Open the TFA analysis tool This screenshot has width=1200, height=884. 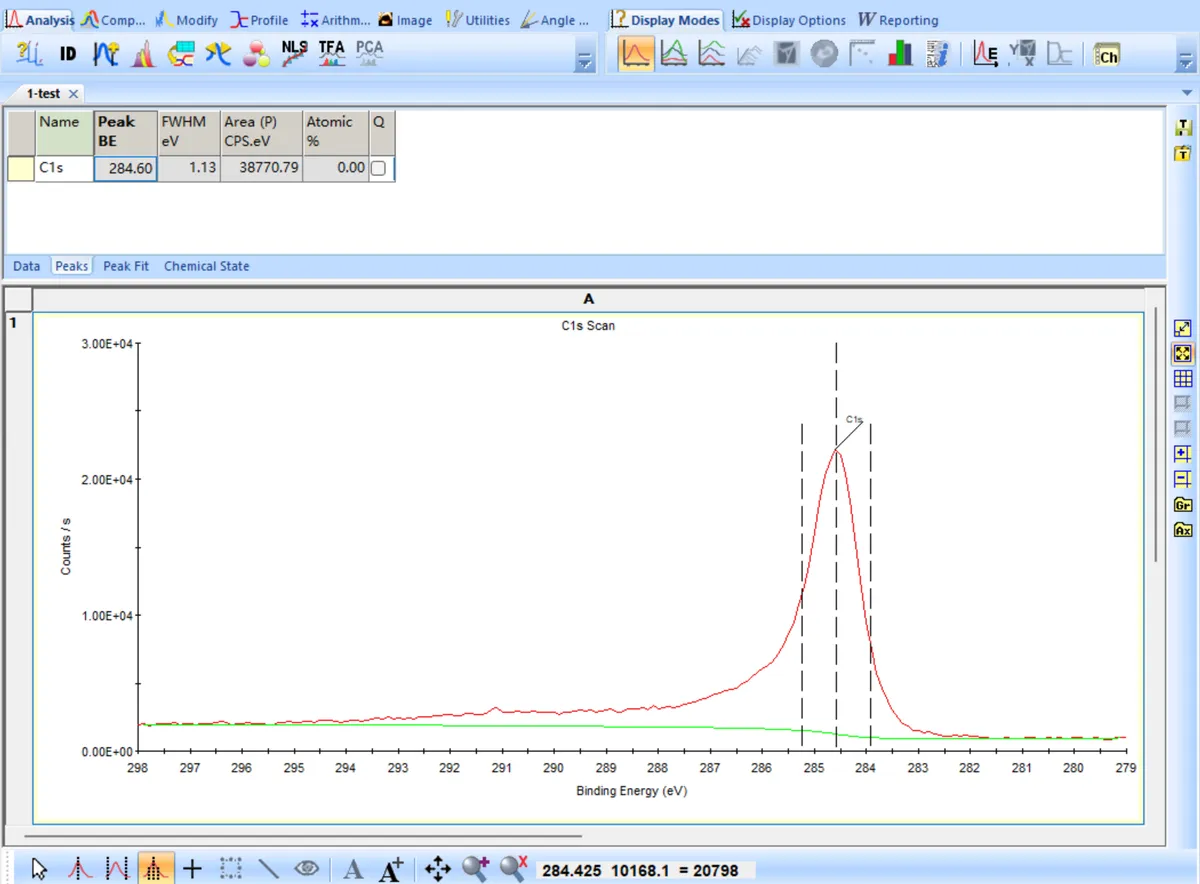tap(332, 53)
